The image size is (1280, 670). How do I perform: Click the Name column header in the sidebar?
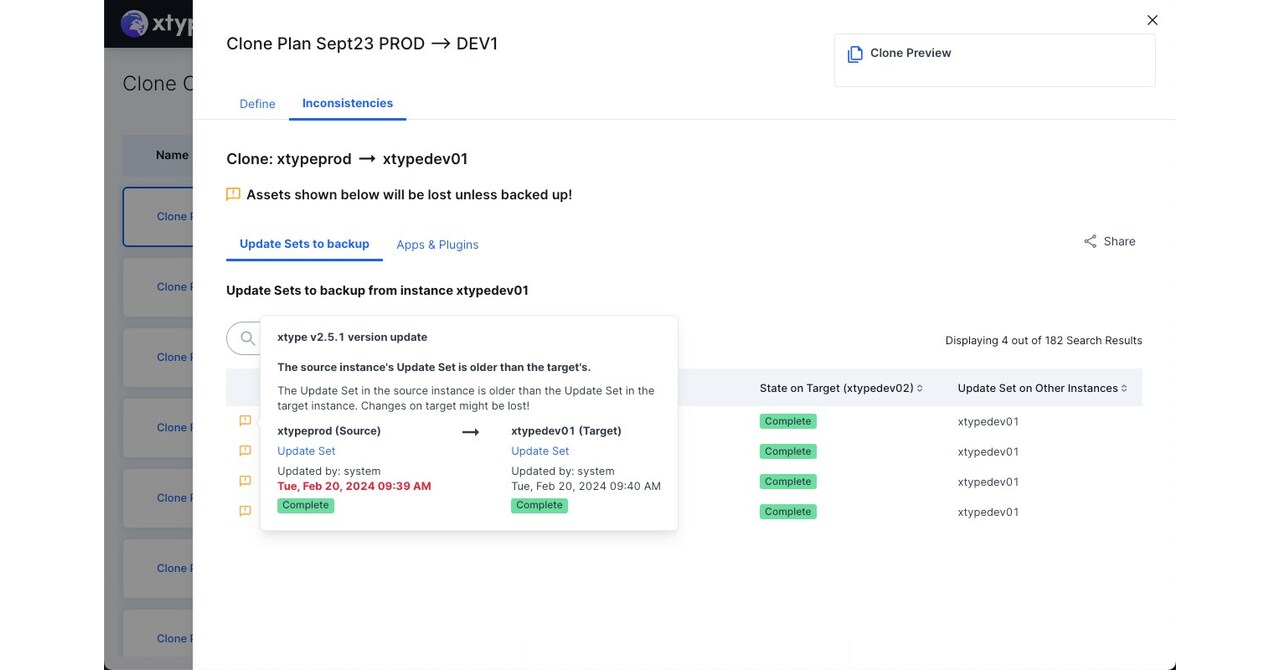pos(172,155)
